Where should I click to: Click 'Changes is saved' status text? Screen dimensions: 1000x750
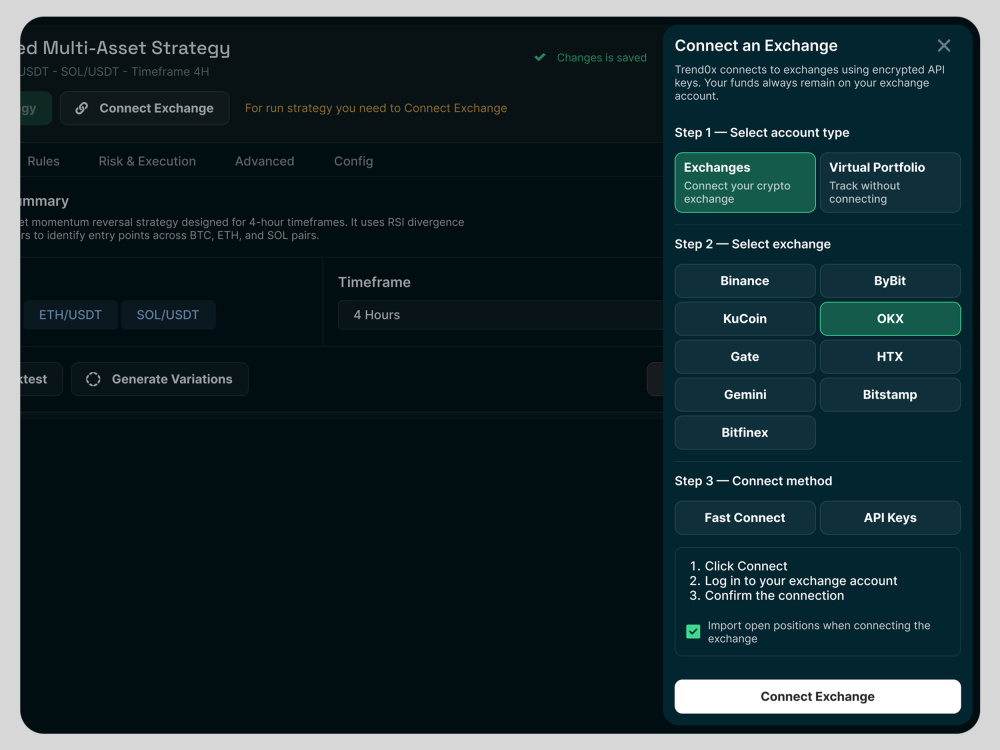click(601, 57)
